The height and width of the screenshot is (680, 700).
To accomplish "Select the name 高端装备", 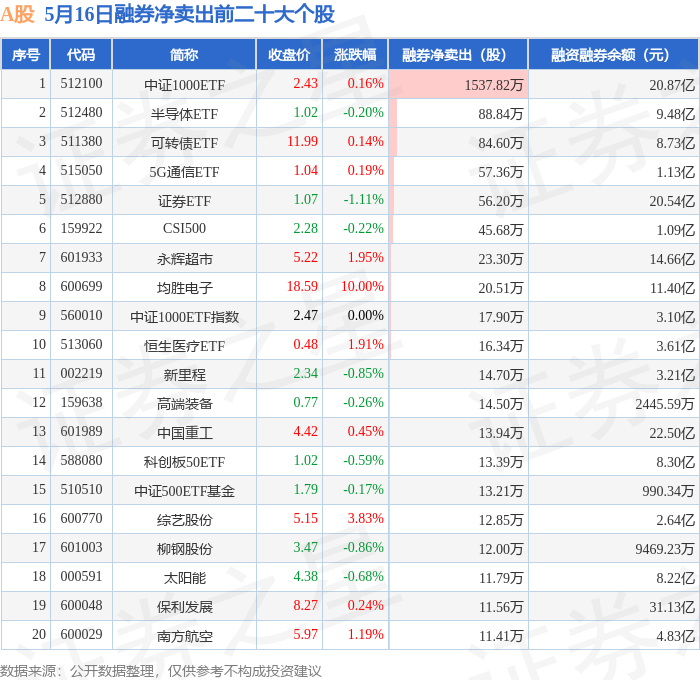I will click(x=184, y=404).
